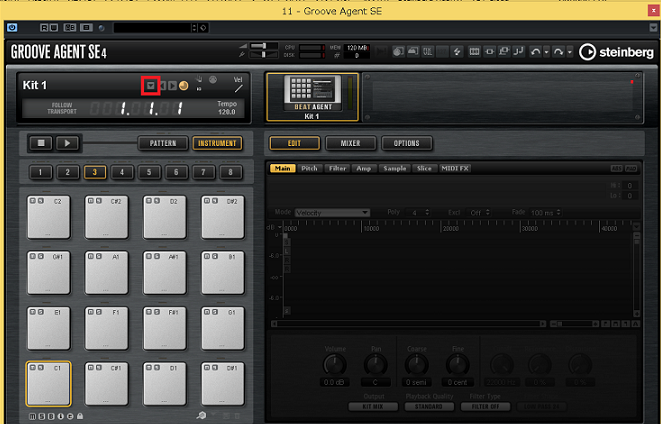
Task: Click the undo arrow icon
Action: (x=535, y=52)
